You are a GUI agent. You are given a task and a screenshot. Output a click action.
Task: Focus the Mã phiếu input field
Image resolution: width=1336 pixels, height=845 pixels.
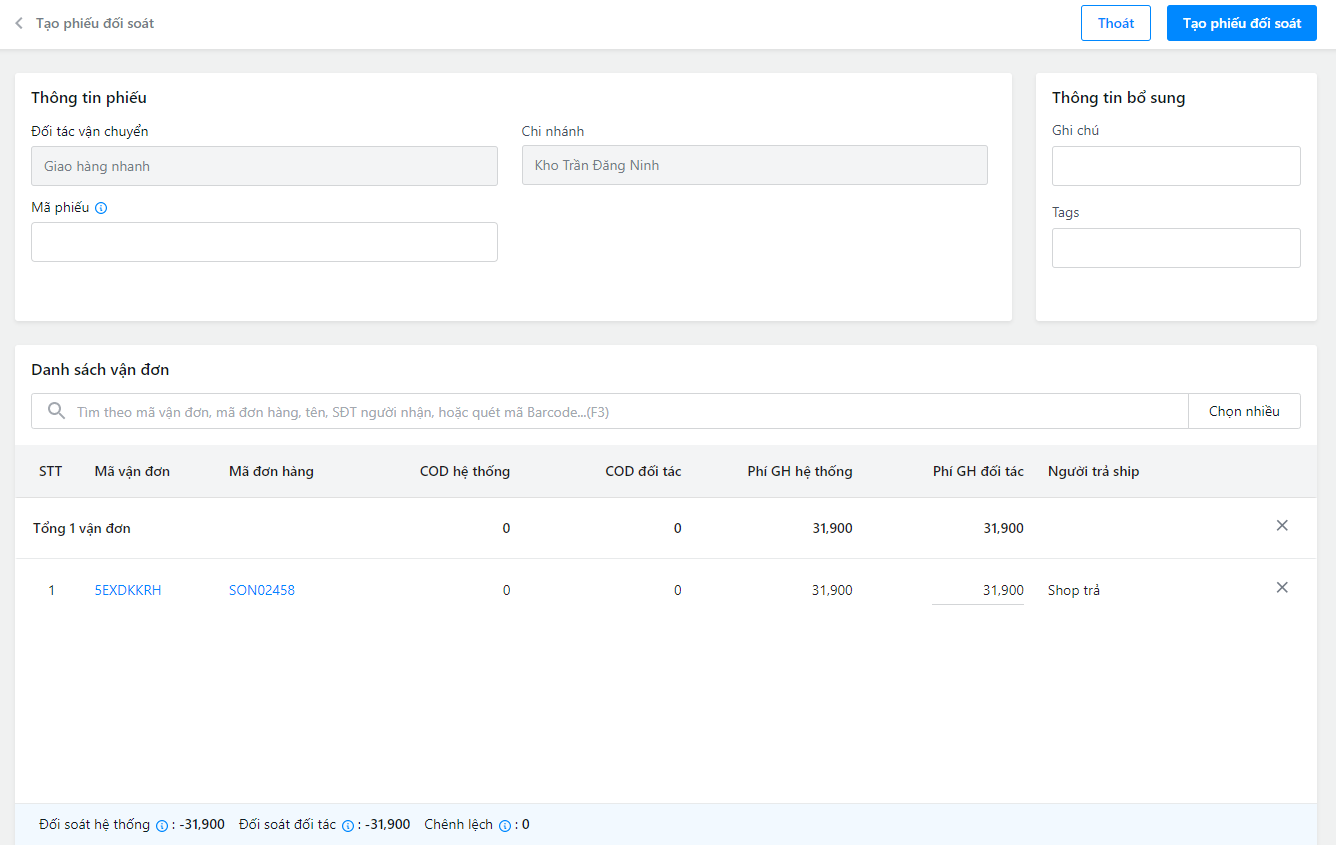coord(264,242)
